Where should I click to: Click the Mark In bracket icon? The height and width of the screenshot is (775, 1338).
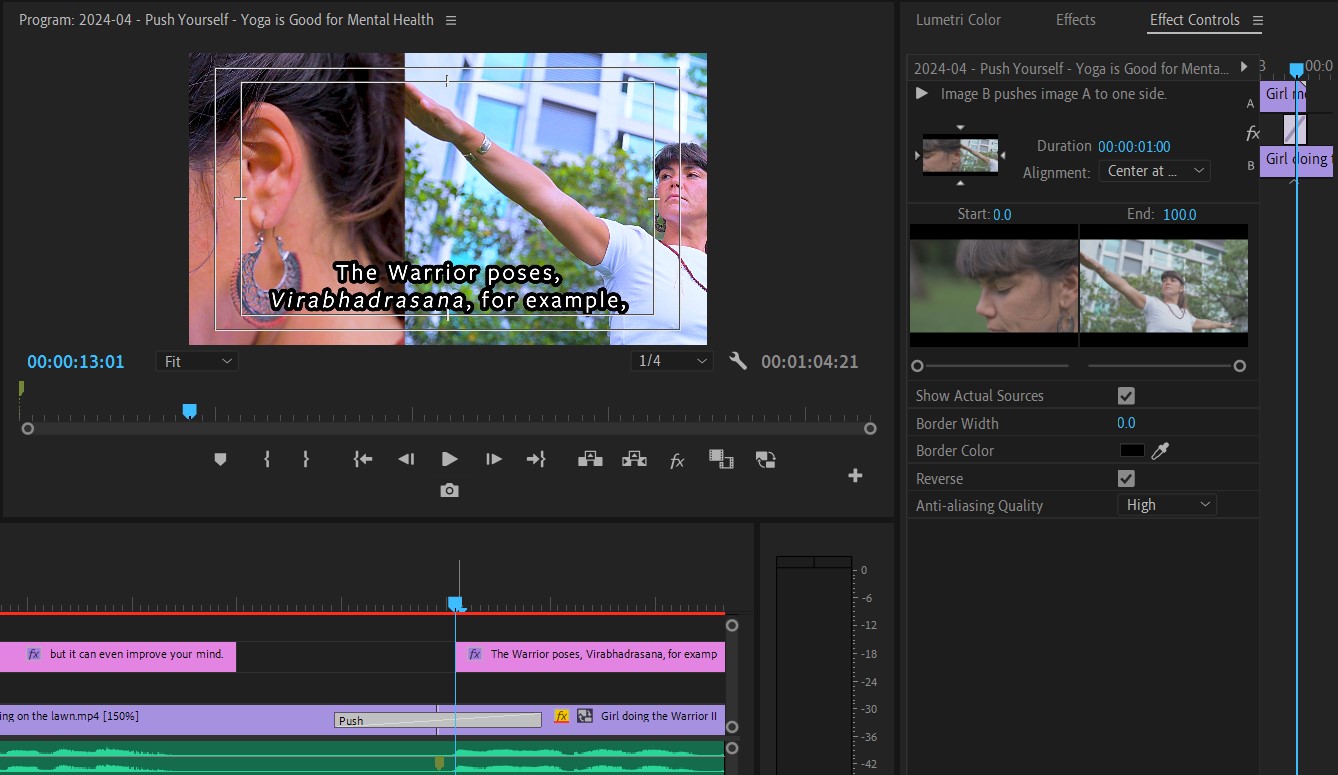point(267,459)
